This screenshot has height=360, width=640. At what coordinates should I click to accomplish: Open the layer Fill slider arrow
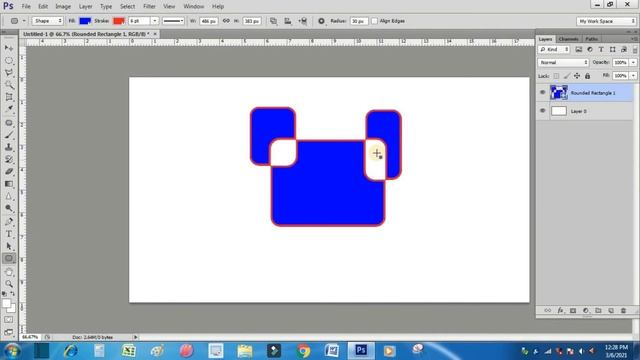[633, 76]
